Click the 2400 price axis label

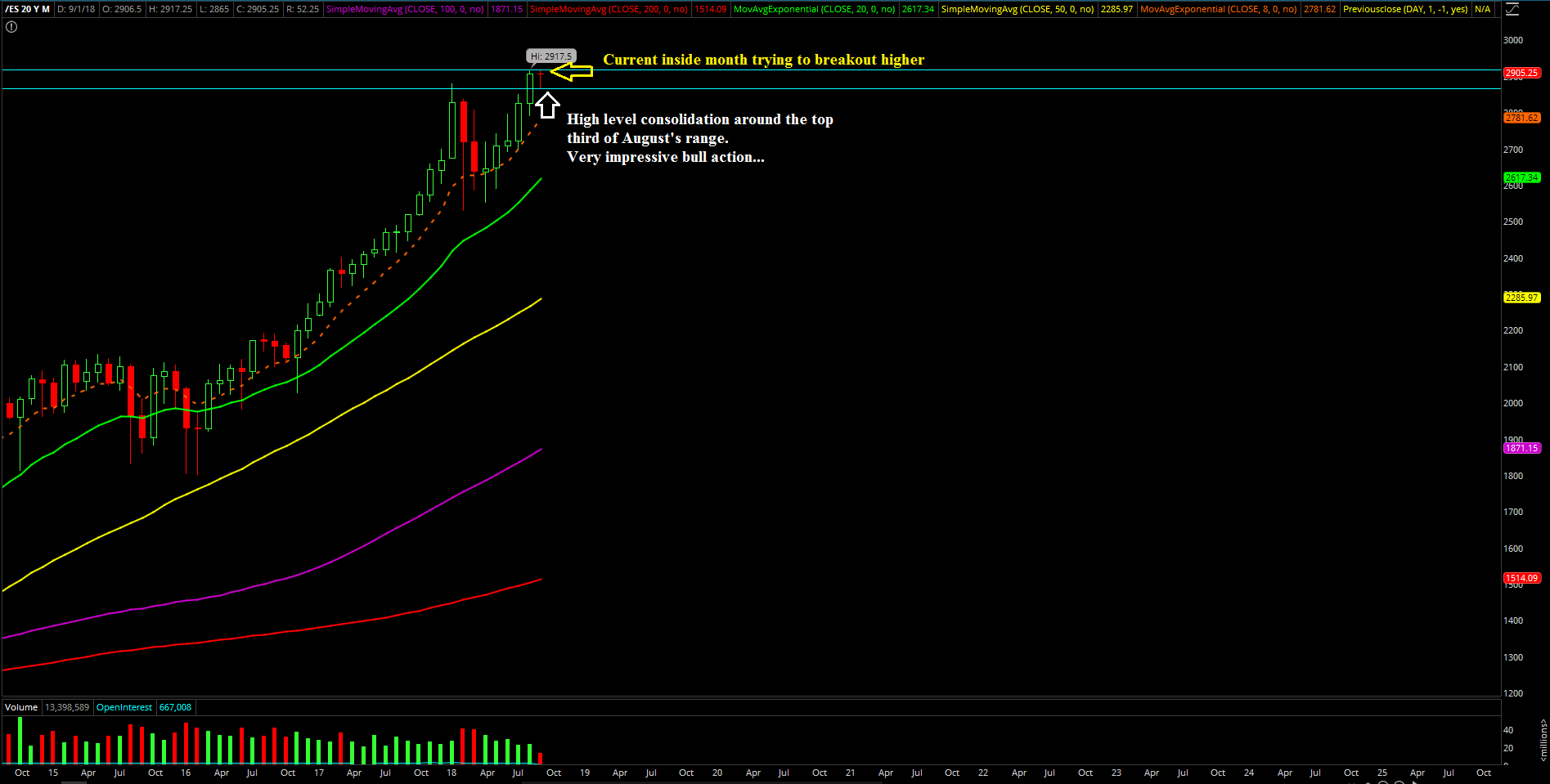coord(1513,258)
